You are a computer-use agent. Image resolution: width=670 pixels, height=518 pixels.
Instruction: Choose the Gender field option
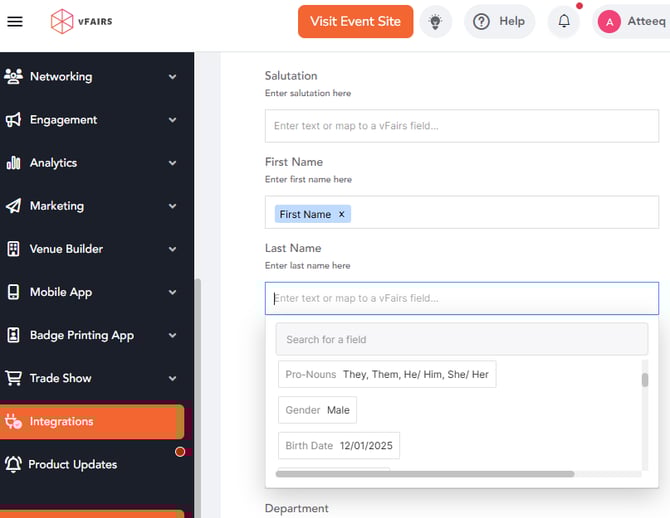coord(317,410)
